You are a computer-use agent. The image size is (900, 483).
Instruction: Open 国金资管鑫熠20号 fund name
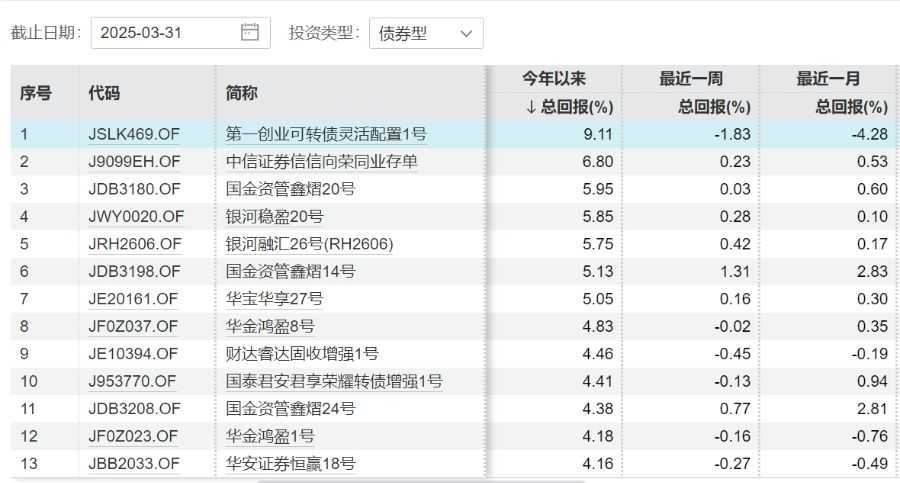[x=290, y=189]
